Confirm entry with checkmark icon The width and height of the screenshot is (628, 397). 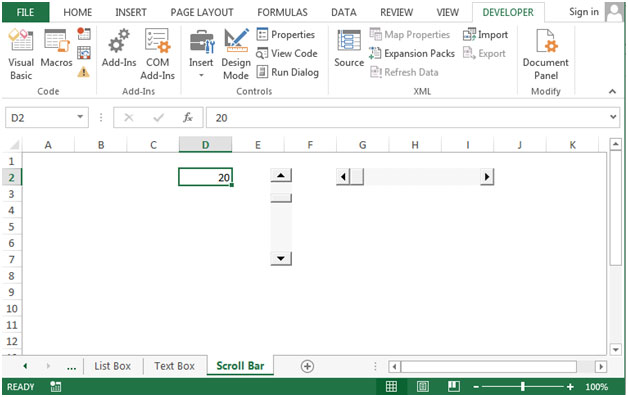click(159, 118)
